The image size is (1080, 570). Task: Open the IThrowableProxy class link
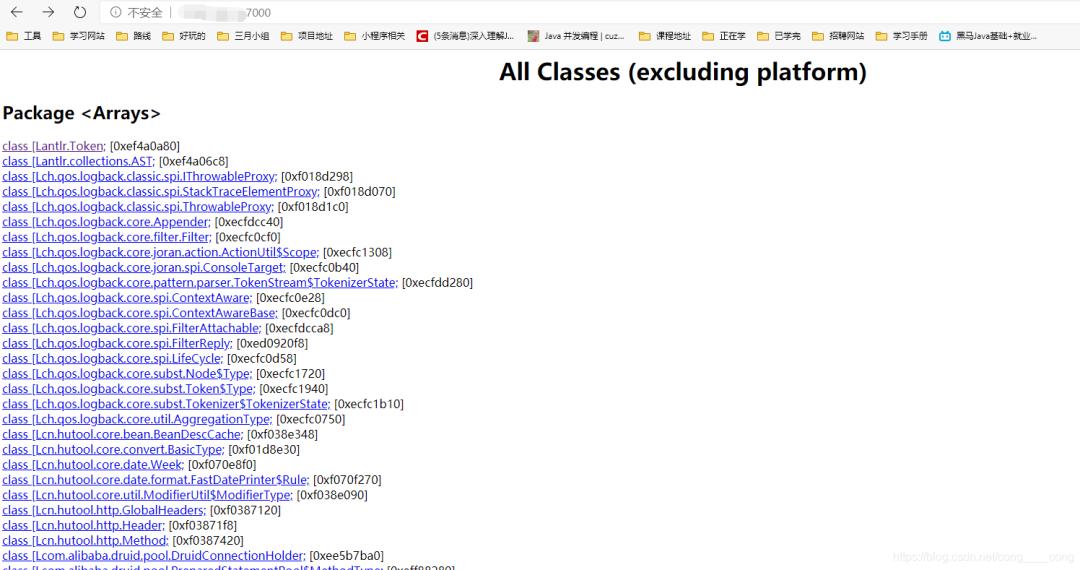tap(139, 176)
